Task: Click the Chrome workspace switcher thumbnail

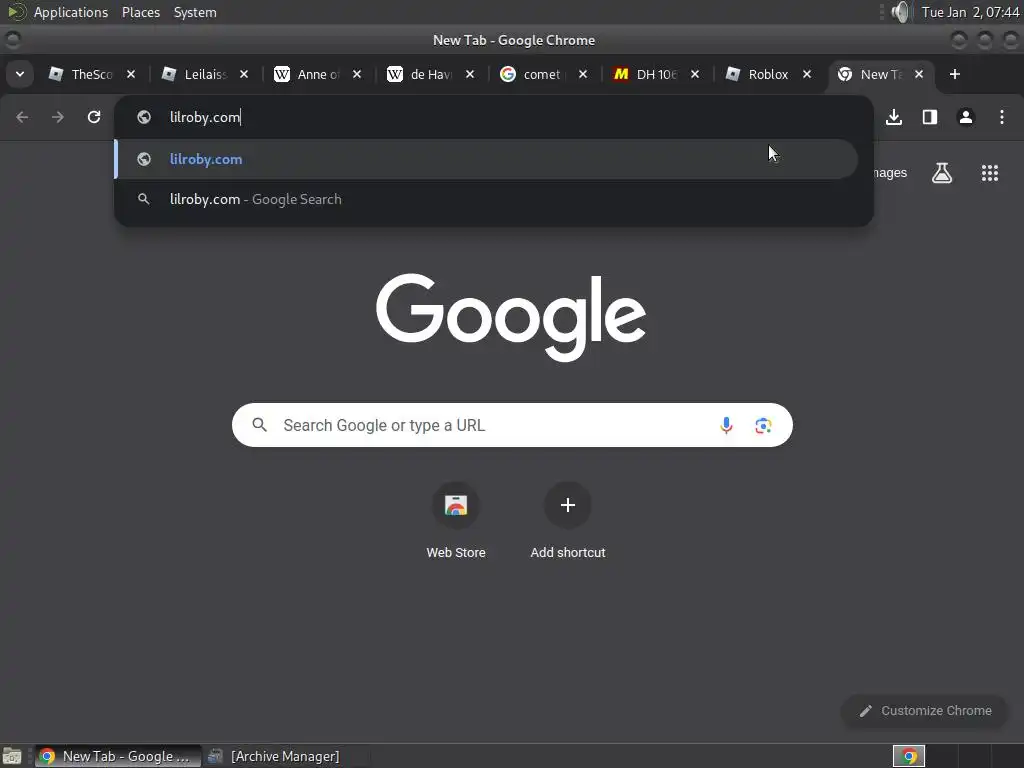Action: (909, 756)
